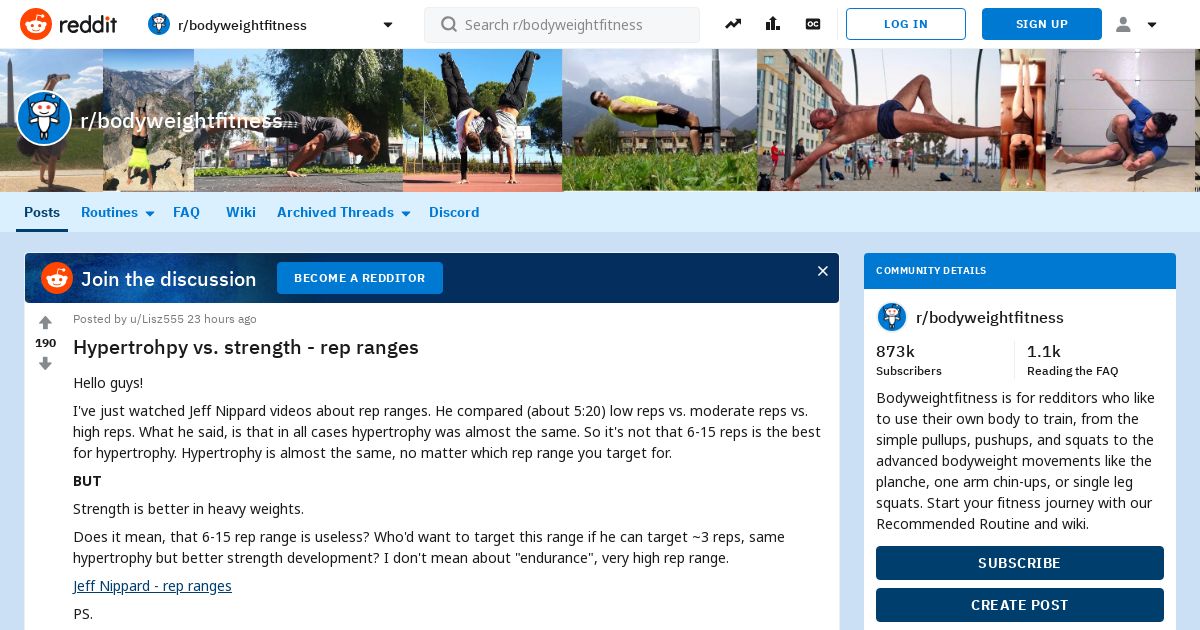Open the user account dropdown menu
Image resolution: width=1200 pixels, height=630 pixels.
point(1136,24)
